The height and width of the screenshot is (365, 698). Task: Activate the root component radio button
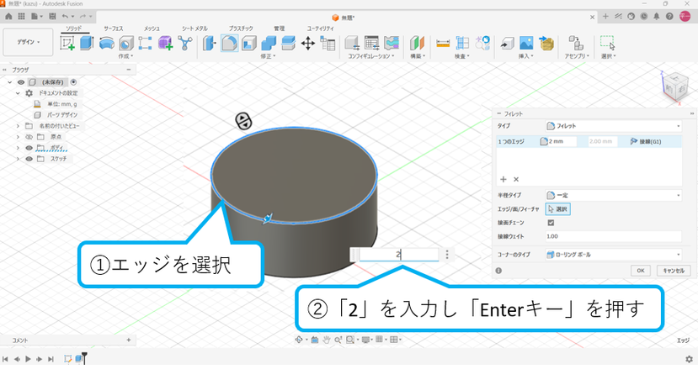click(73, 82)
